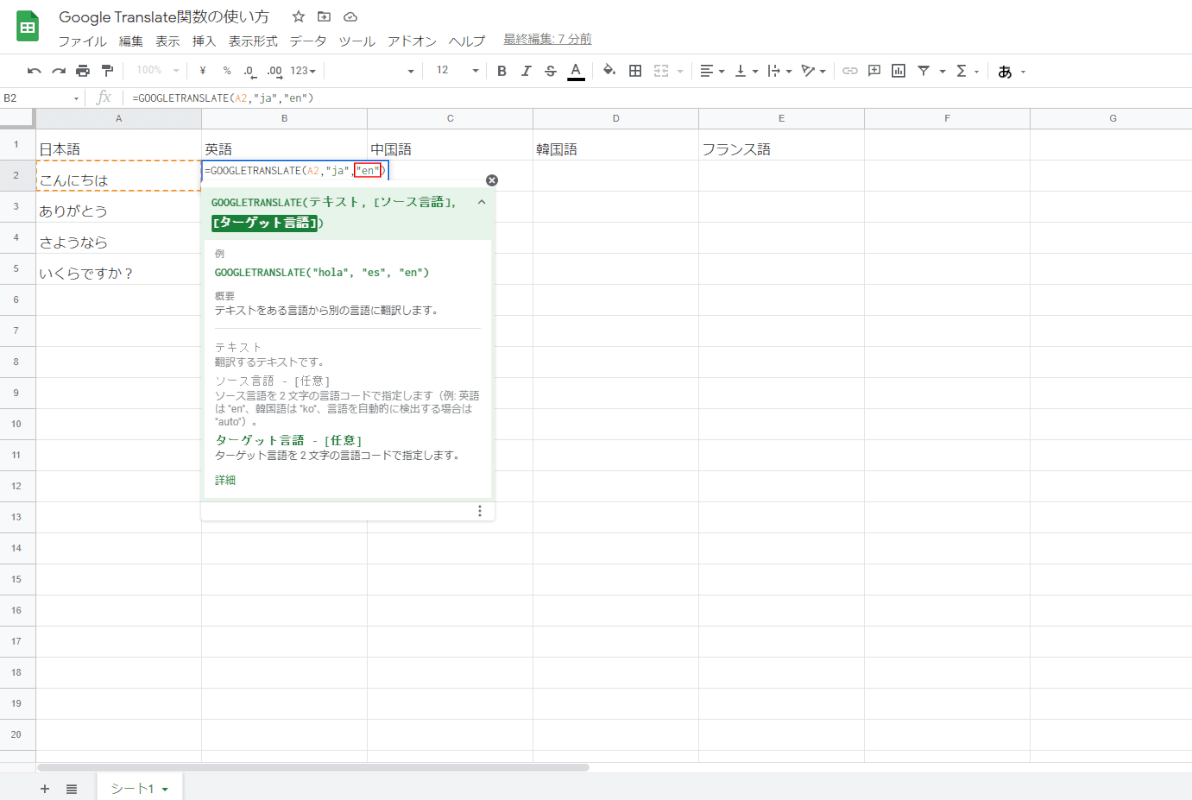The width and height of the screenshot is (1192, 800).
Task: Insert a chart icon
Action: pos(899,71)
